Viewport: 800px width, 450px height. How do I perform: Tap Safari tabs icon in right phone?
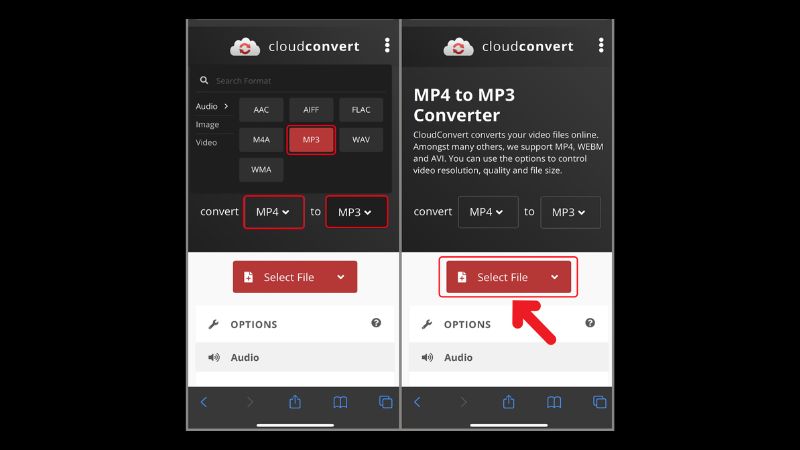(x=599, y=402)
